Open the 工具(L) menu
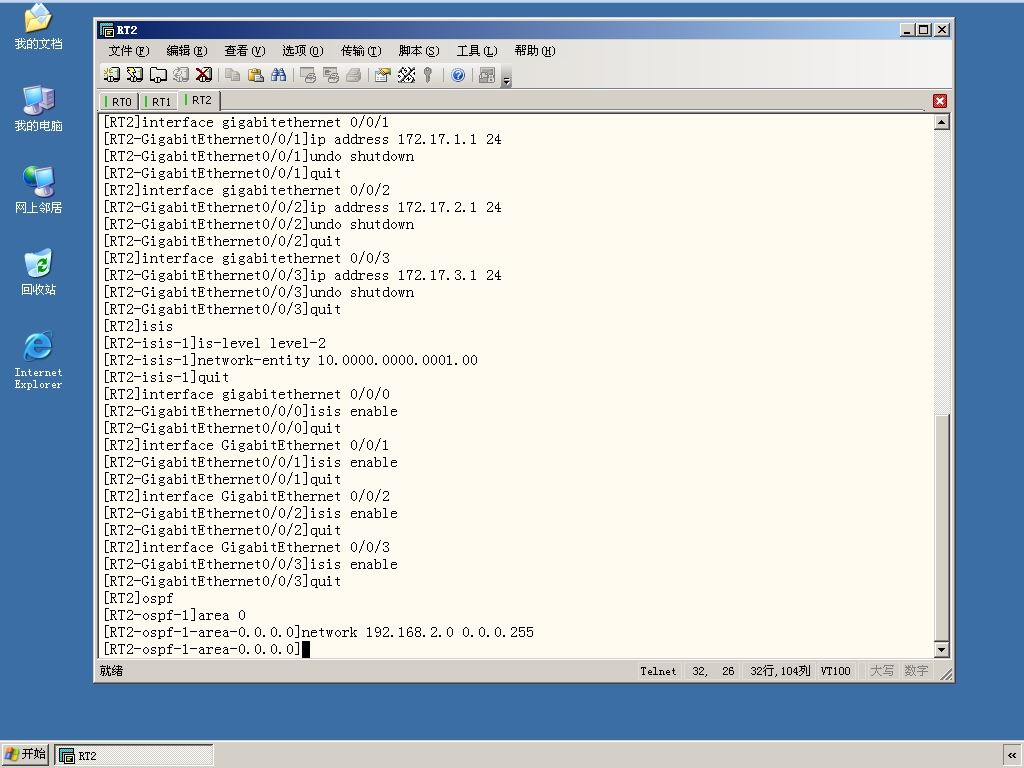Image resolution: width=1024 pixels, height=768 pixels. pyautogui.click(x=477, y=51)
